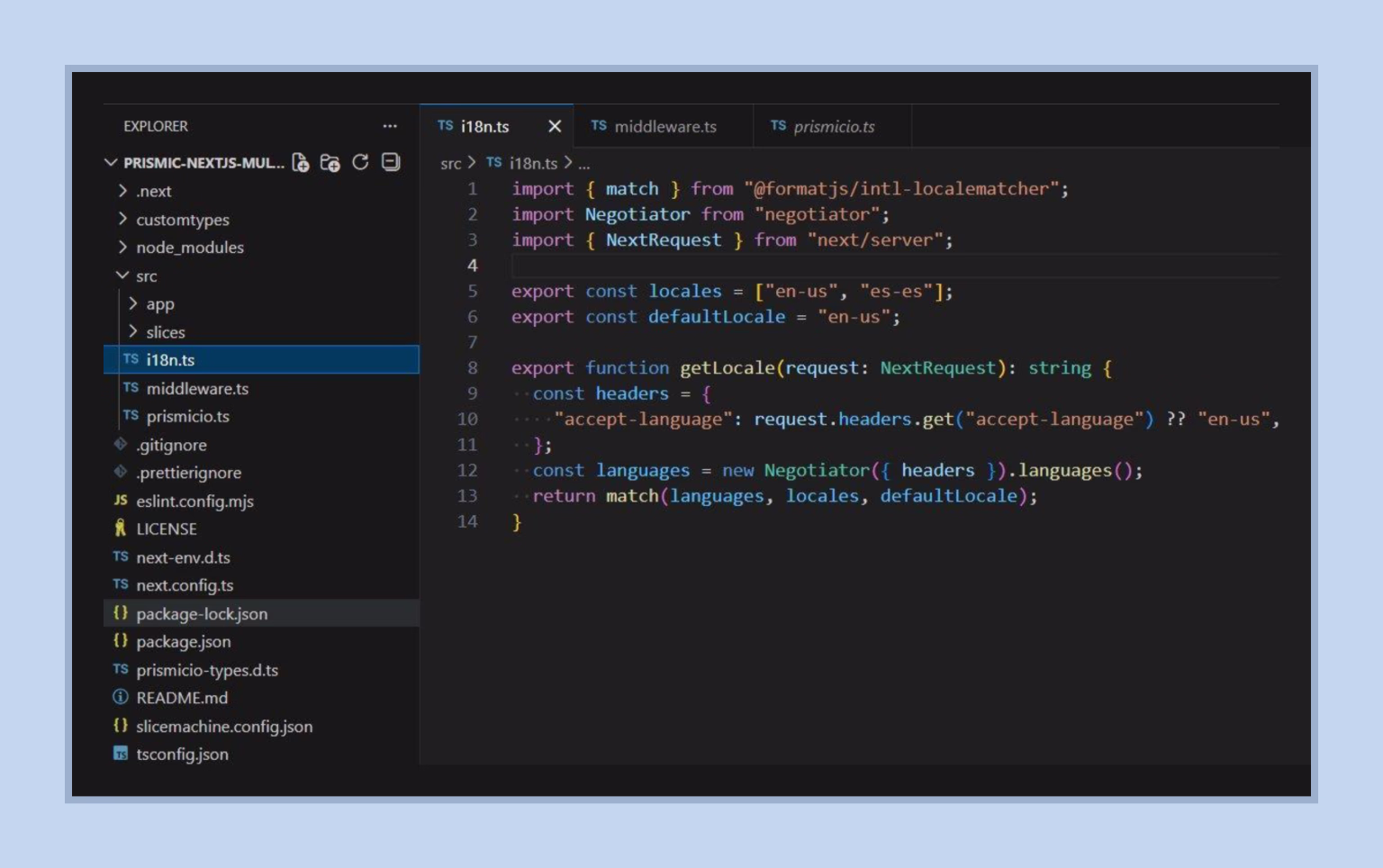1383x868 pixels.
Task: Click the README.md info icon
Action: point(120,698)
